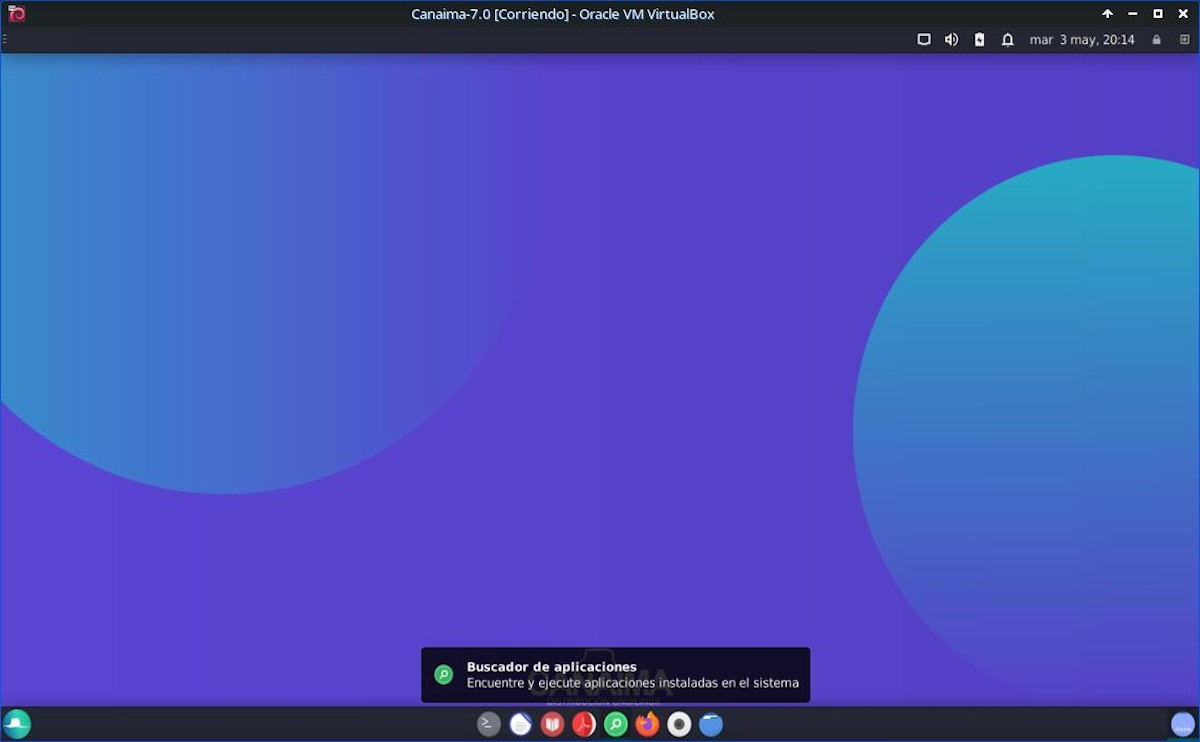Lock the screen with the padlock icon
Viewport: 1200px width, 742px height.
1157,40
